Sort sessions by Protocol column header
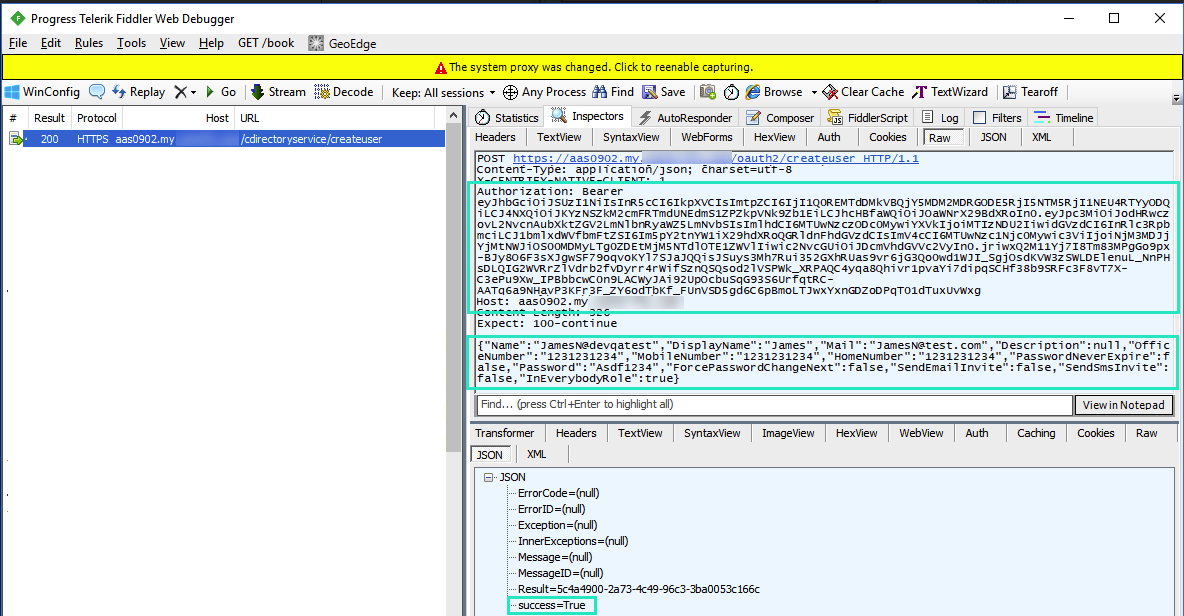 coord(97,118)
